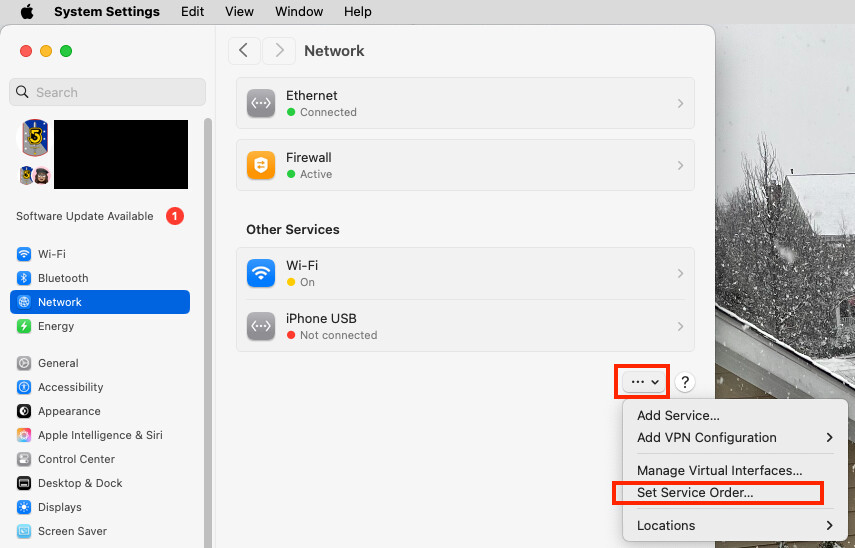Click the ellipsis more options dropdown
855x548 pixels.
point(644,382)
